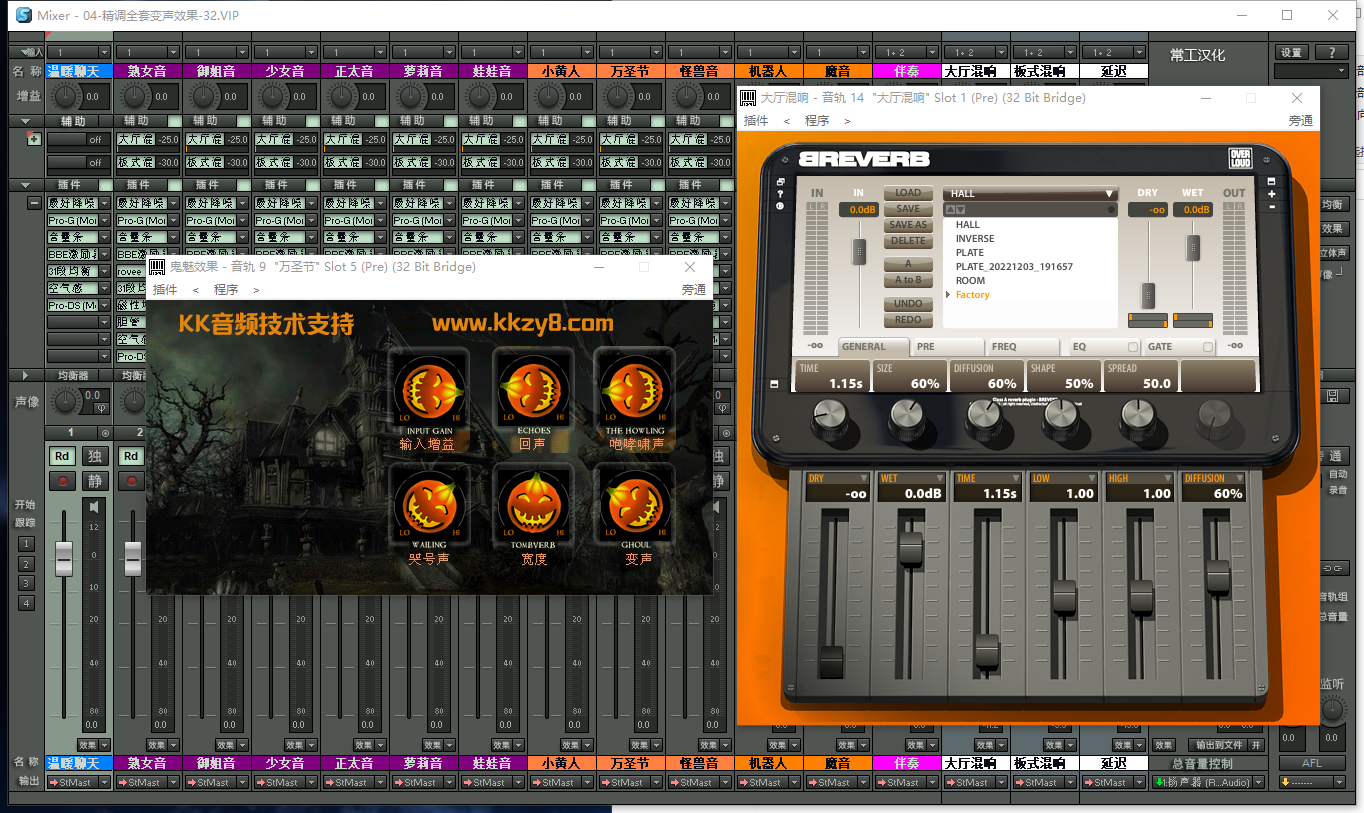This screenshot has width=1364, height=813.
Task: Mute channel 1 with 静 button
Action: tap(95, 481)
